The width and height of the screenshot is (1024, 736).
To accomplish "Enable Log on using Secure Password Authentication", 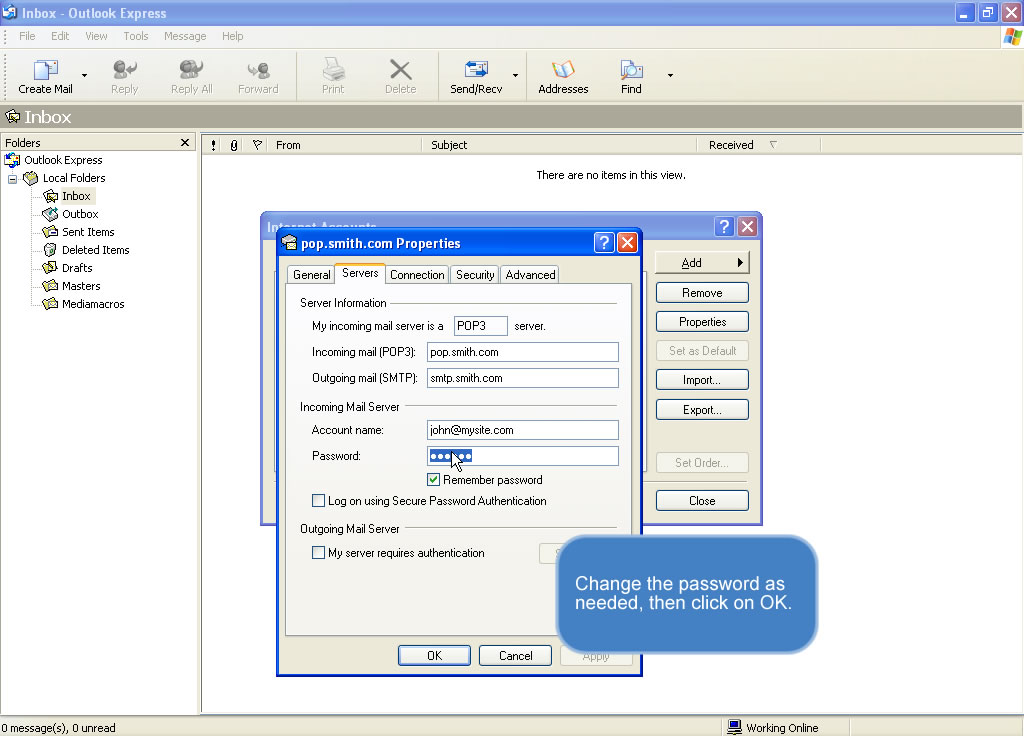I will point(319,501).
